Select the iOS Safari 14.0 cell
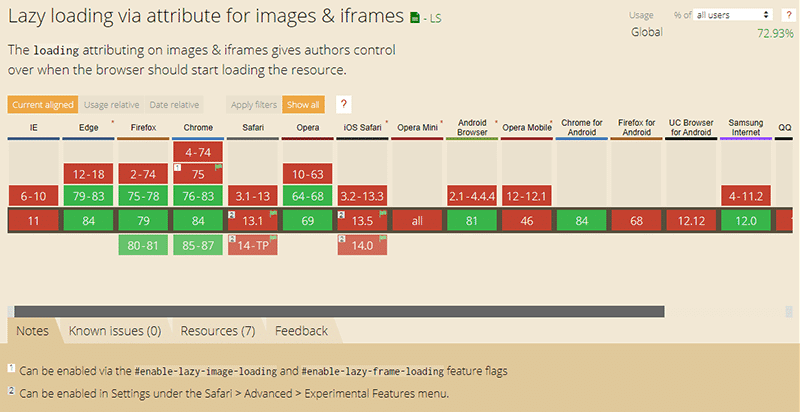Image resolution: width=800 pixels, height=412 pixels. [x=362, y=245]
